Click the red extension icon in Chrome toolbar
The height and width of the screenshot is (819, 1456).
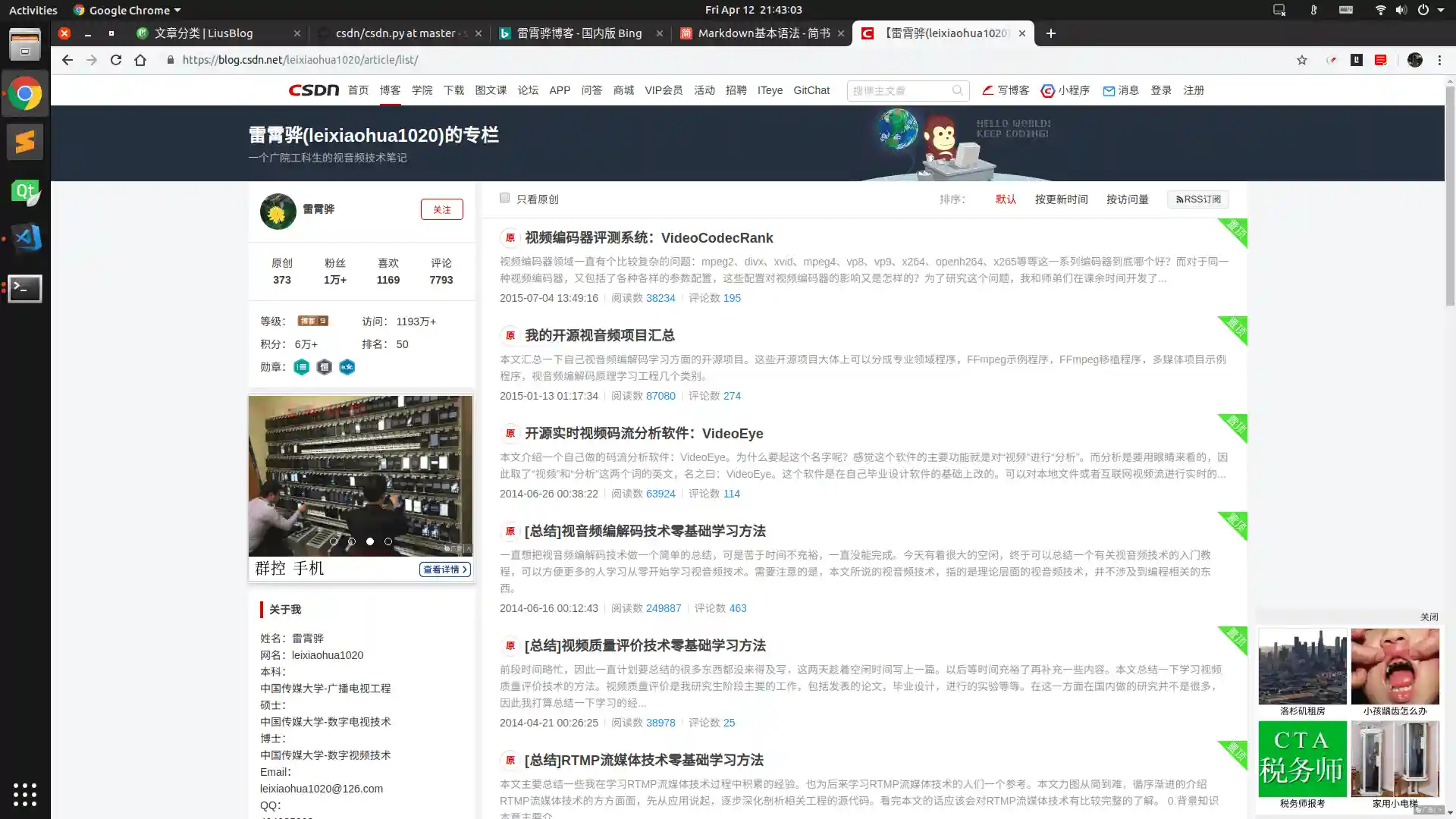1381,60
